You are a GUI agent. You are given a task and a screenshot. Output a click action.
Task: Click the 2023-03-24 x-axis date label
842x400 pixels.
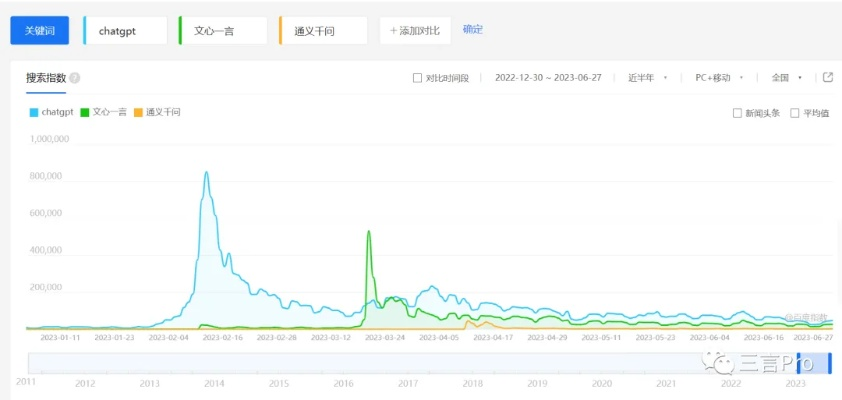click(384, 338)
